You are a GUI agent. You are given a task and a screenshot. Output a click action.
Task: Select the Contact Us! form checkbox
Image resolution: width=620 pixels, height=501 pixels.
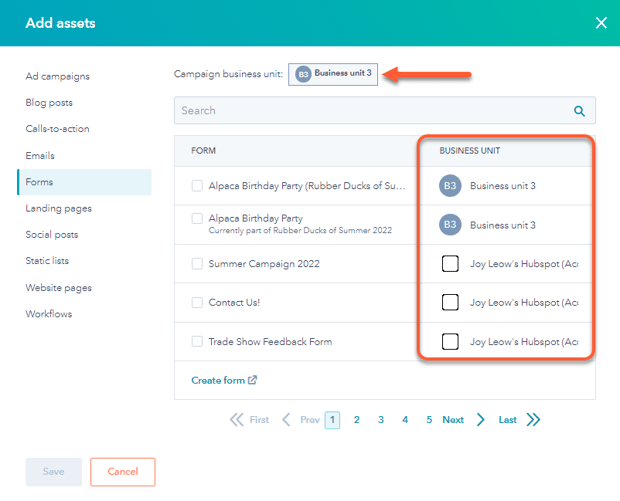click(197, 302)
